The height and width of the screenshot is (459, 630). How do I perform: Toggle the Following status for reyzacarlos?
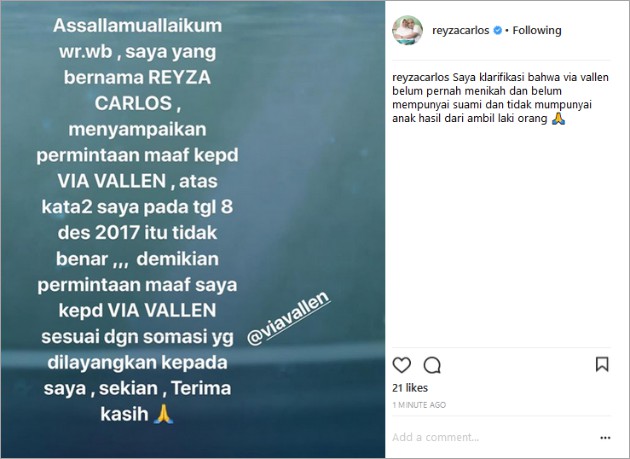[537, 30]
